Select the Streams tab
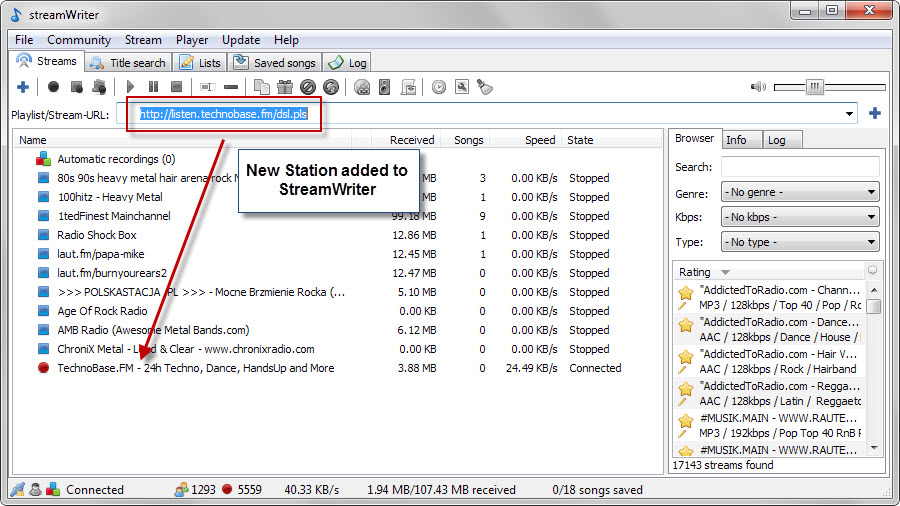900x506 pixels. point(47,61)
